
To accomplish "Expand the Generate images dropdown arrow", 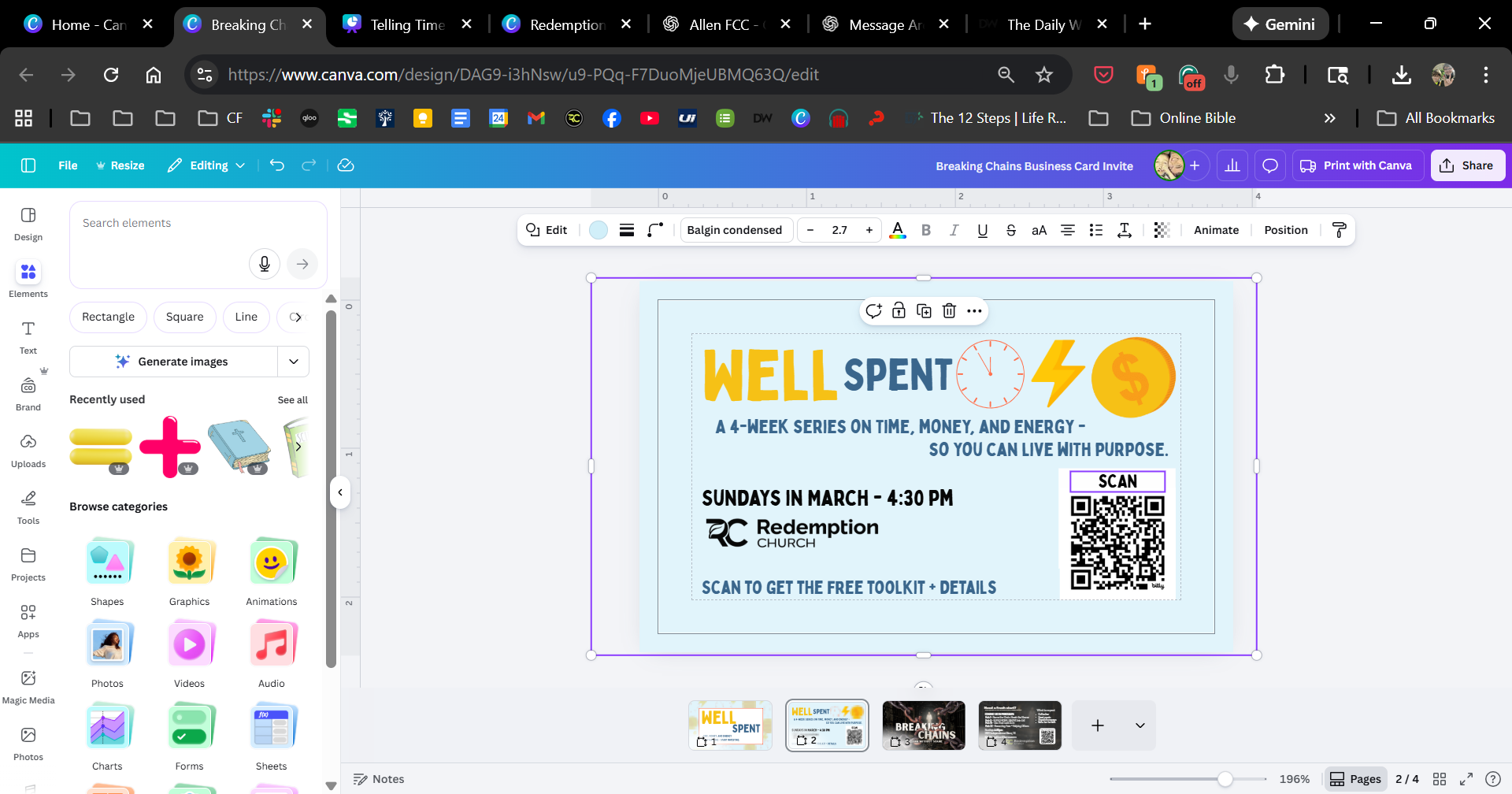I will click(x=294, y=362).
